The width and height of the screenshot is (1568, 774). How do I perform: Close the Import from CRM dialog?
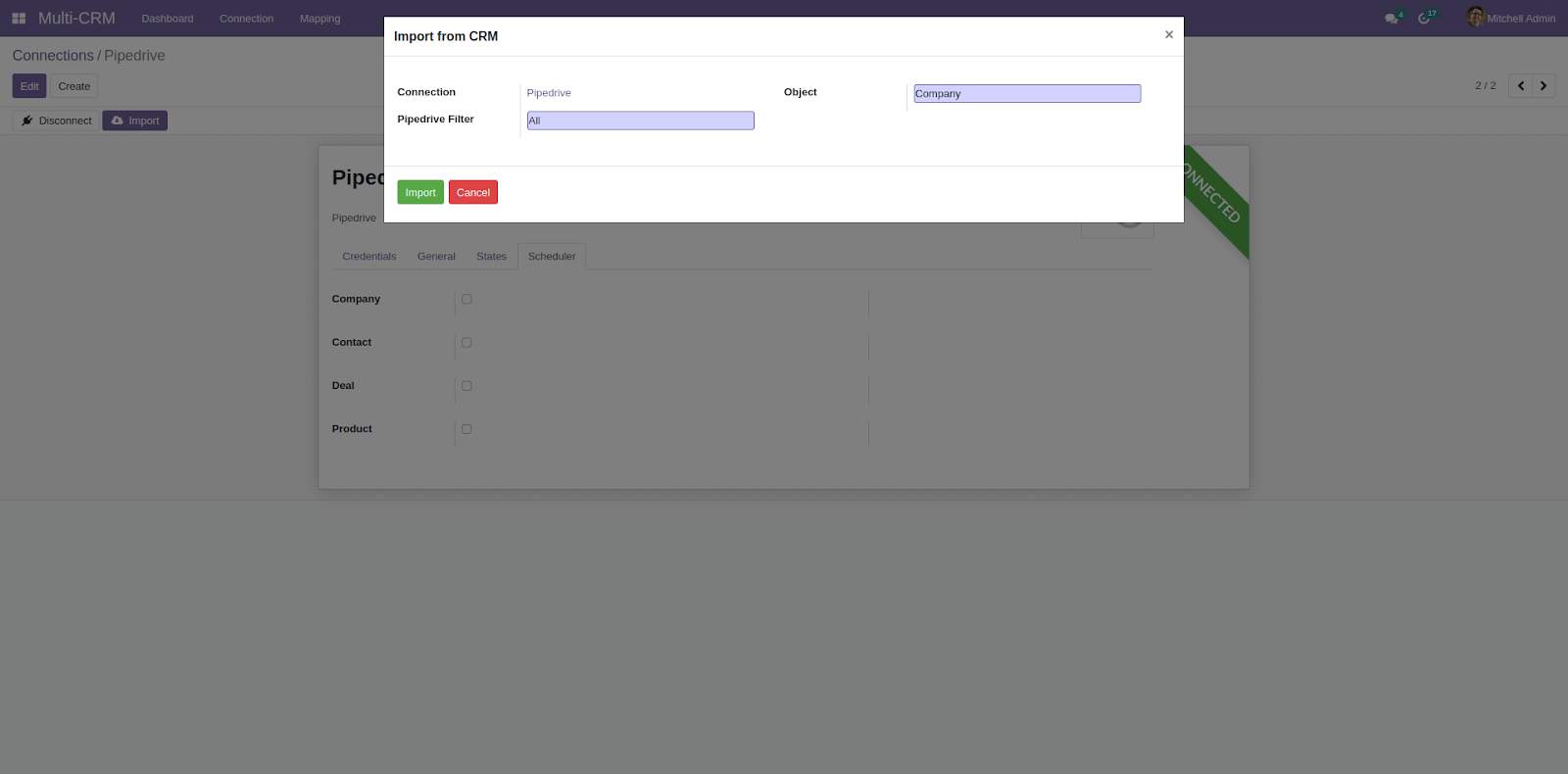(1168, 34)
